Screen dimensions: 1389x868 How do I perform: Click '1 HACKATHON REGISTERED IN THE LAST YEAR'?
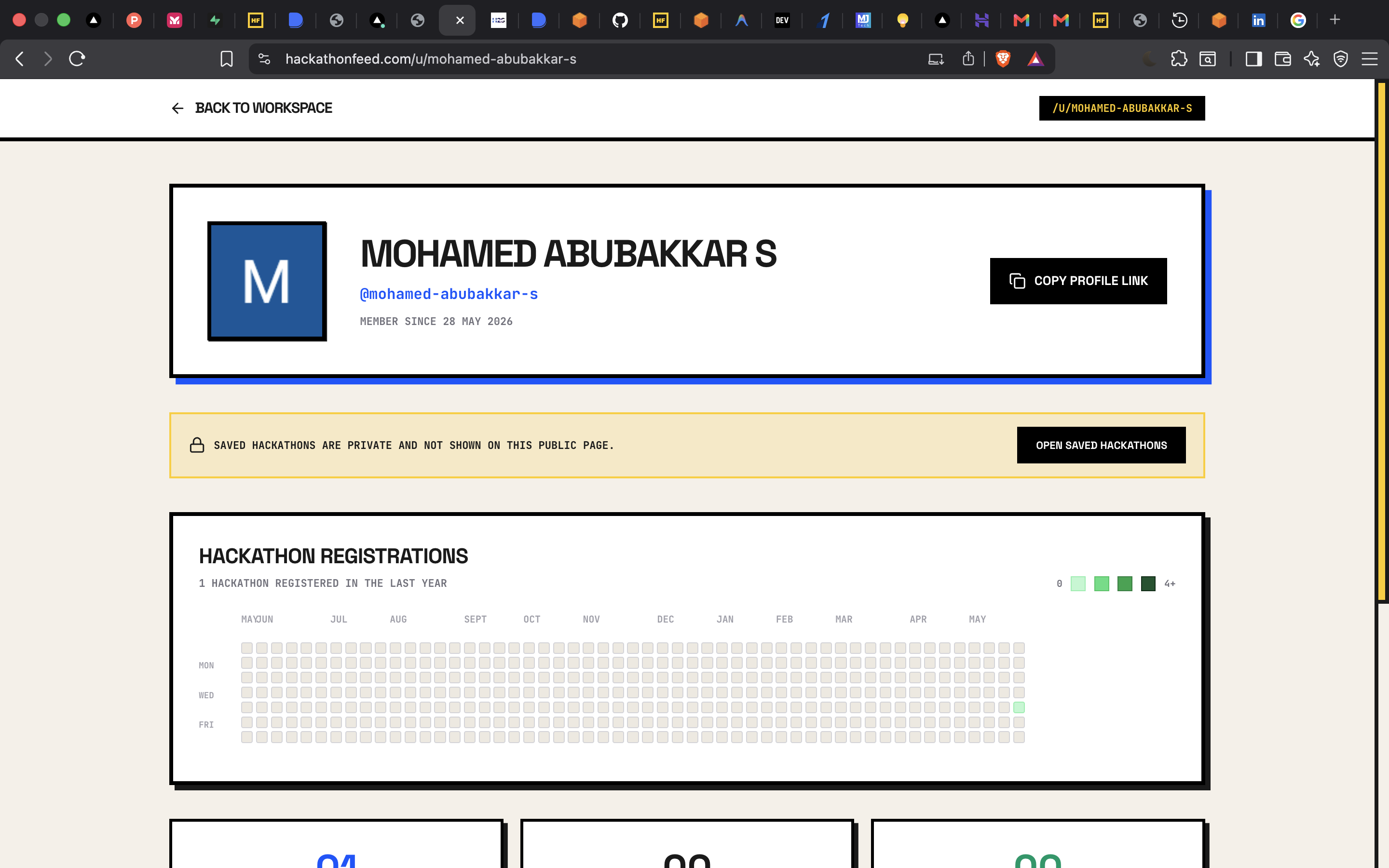[323, 583]
